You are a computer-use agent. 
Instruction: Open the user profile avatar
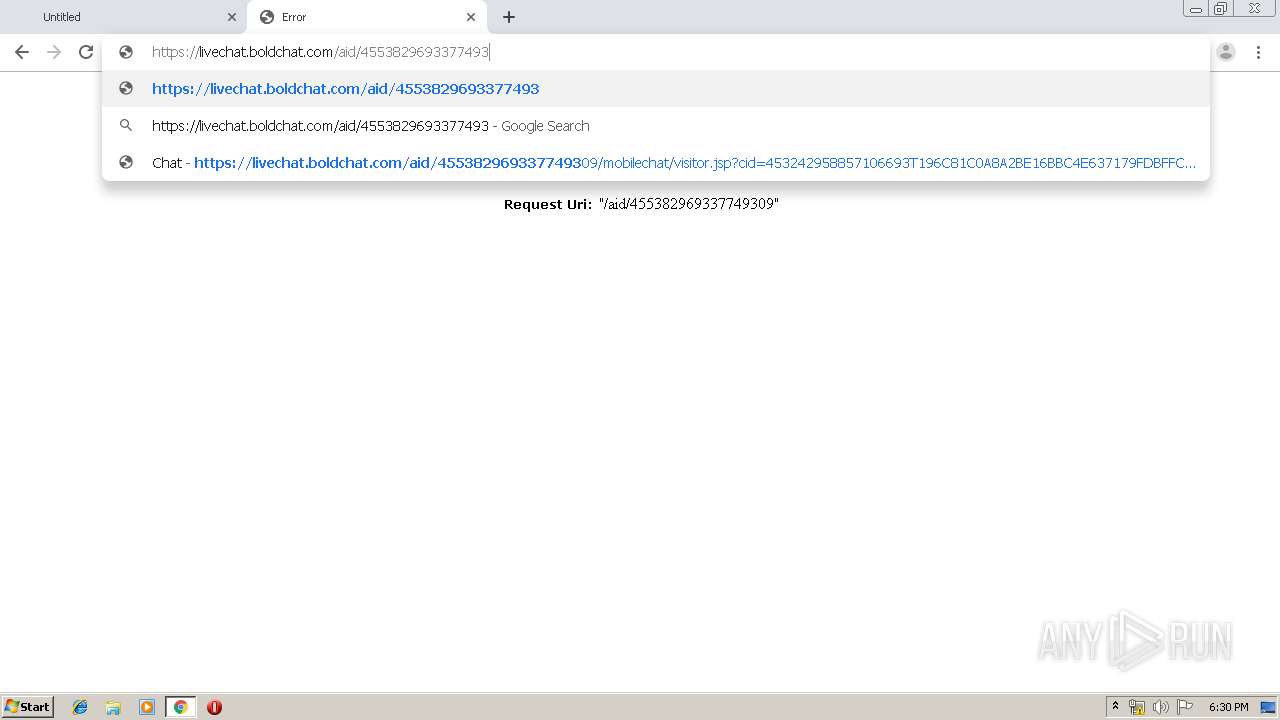[1226, 52]
